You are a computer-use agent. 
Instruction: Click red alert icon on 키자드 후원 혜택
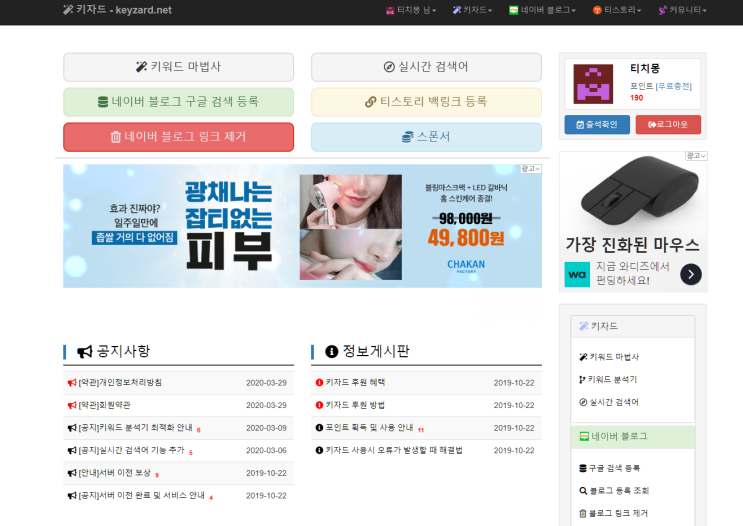point(319,382)
